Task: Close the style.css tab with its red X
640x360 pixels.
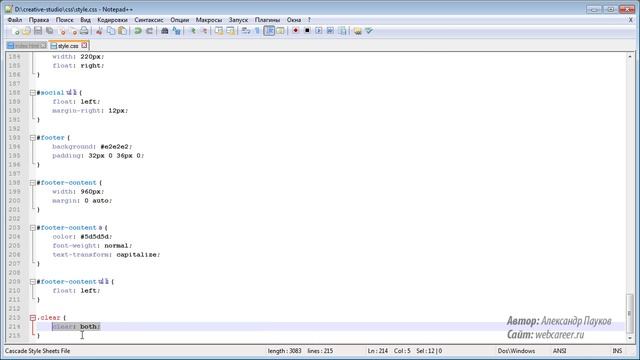Action: tap(84, 45)
